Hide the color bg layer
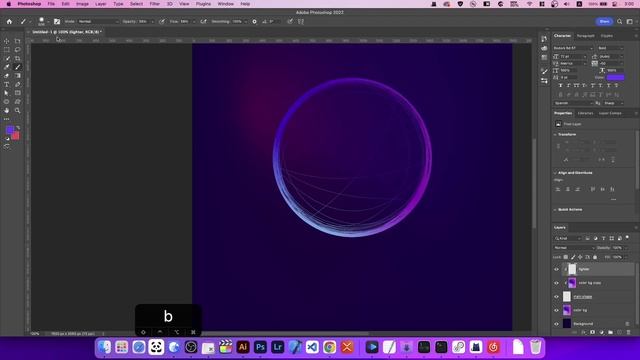Image resolution: width=640 pixels, height=360 pixels. point(556,310)
